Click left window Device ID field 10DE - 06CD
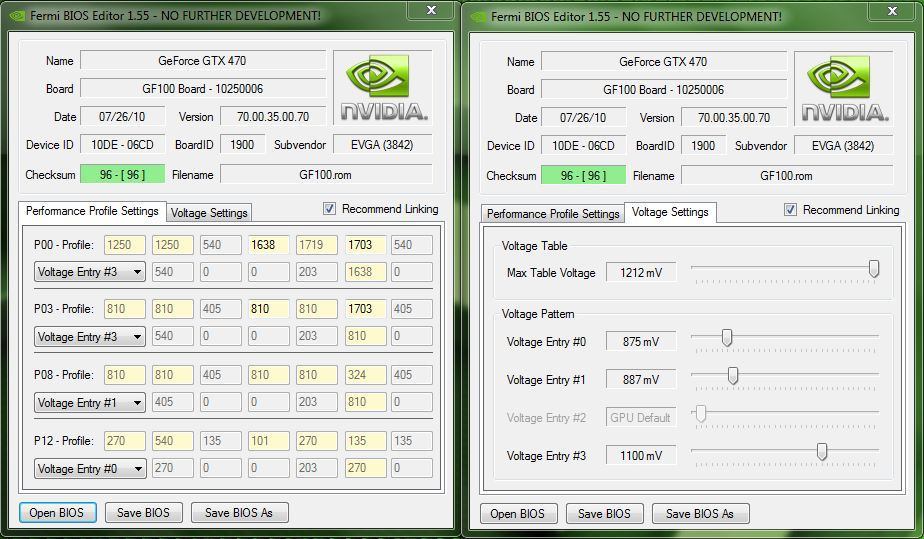 coord(123,144)
